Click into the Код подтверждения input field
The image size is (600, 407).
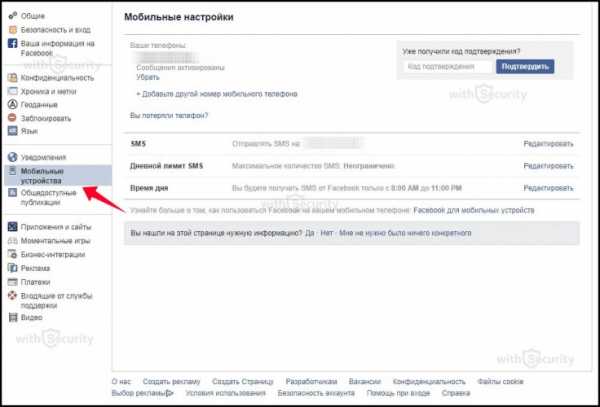[x=448, y=67]
